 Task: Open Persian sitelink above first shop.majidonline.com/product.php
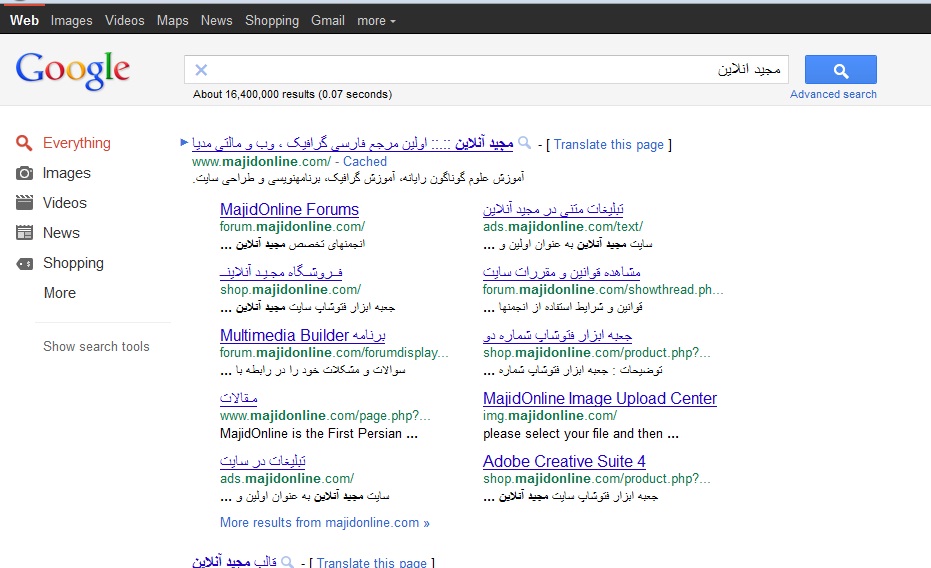pyautogui.click(x=557, y=335)
